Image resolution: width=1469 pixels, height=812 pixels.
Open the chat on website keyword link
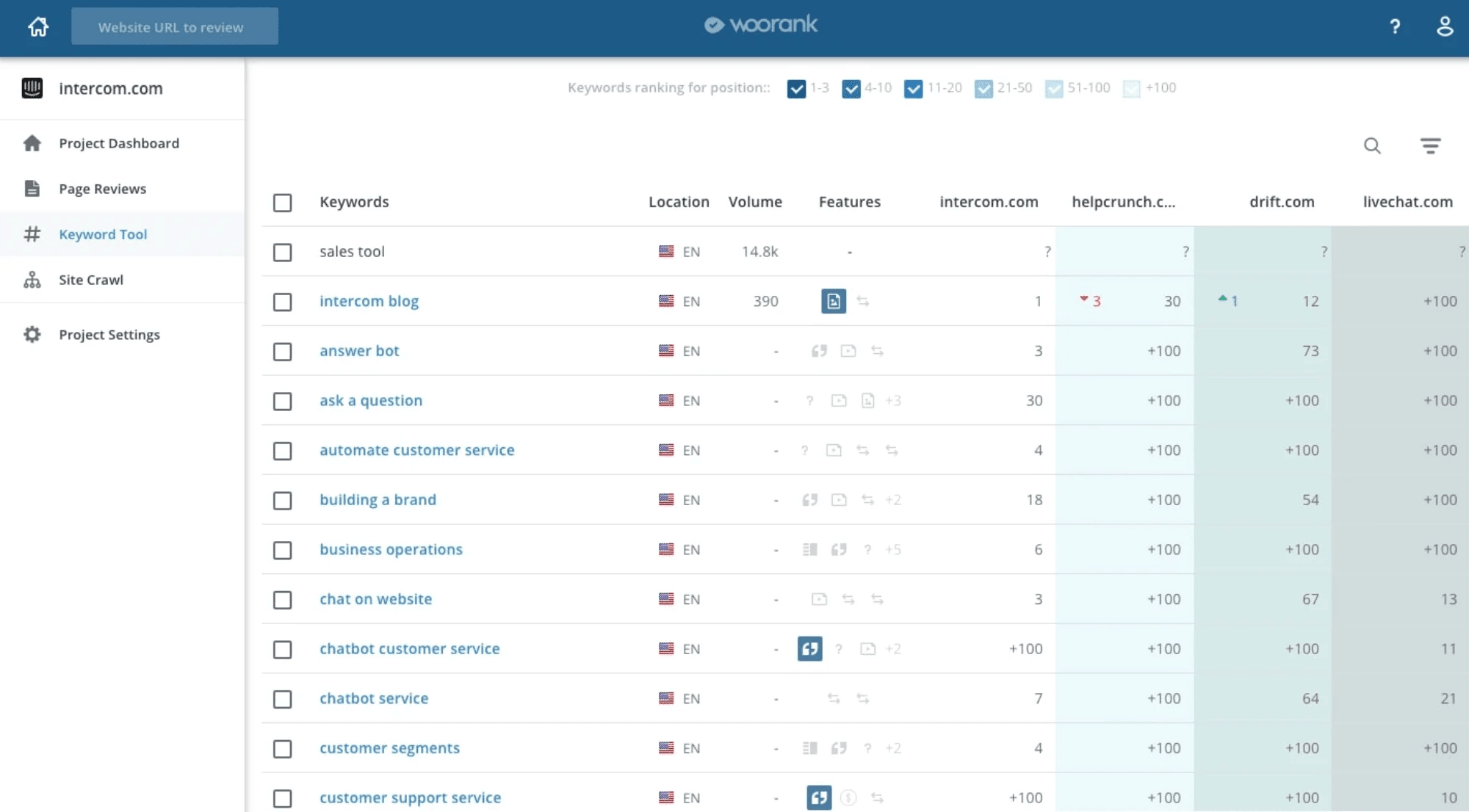pyautogui.click(x=375, y=599)
